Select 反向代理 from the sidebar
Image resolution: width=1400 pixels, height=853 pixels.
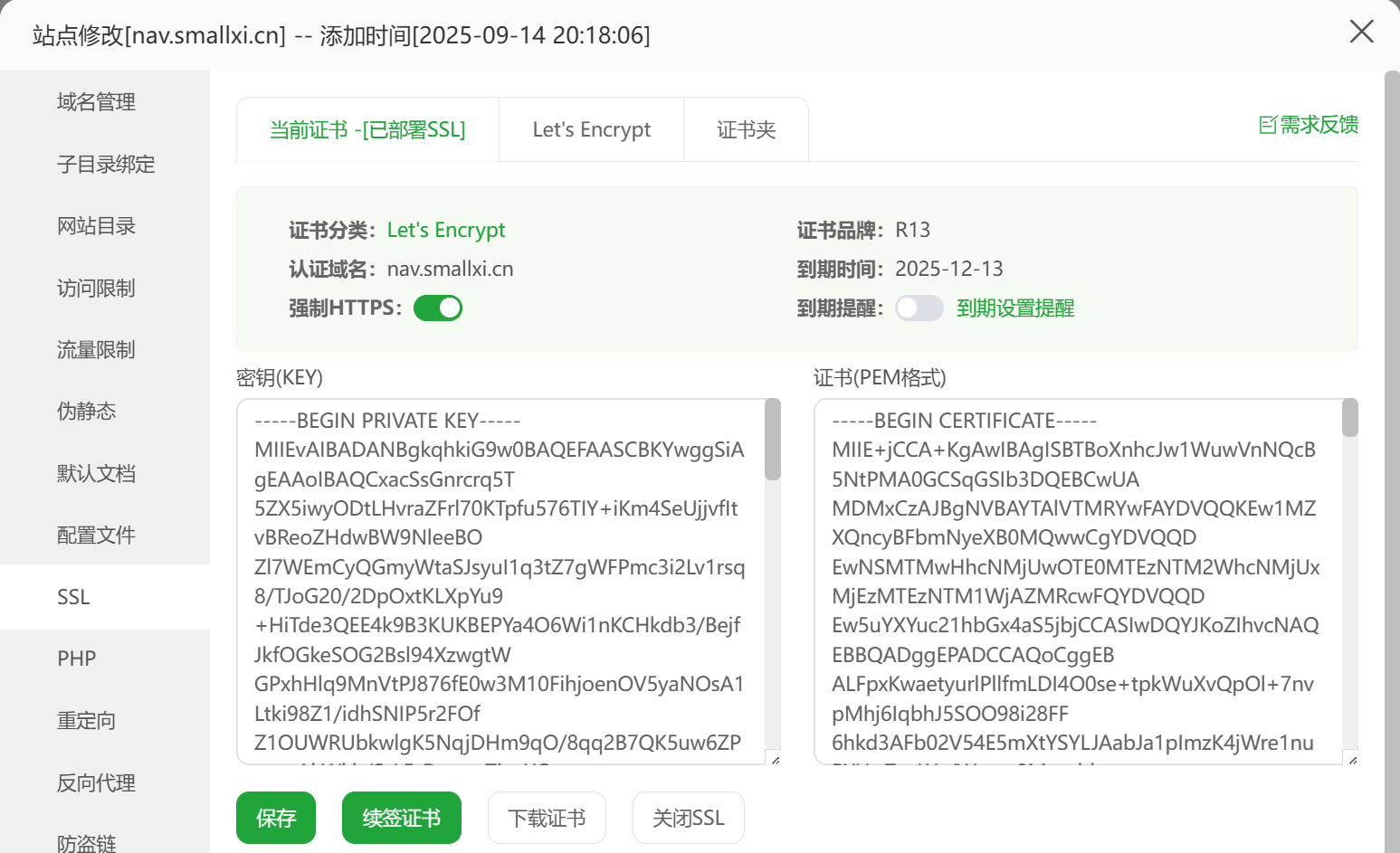click(96, 783)
